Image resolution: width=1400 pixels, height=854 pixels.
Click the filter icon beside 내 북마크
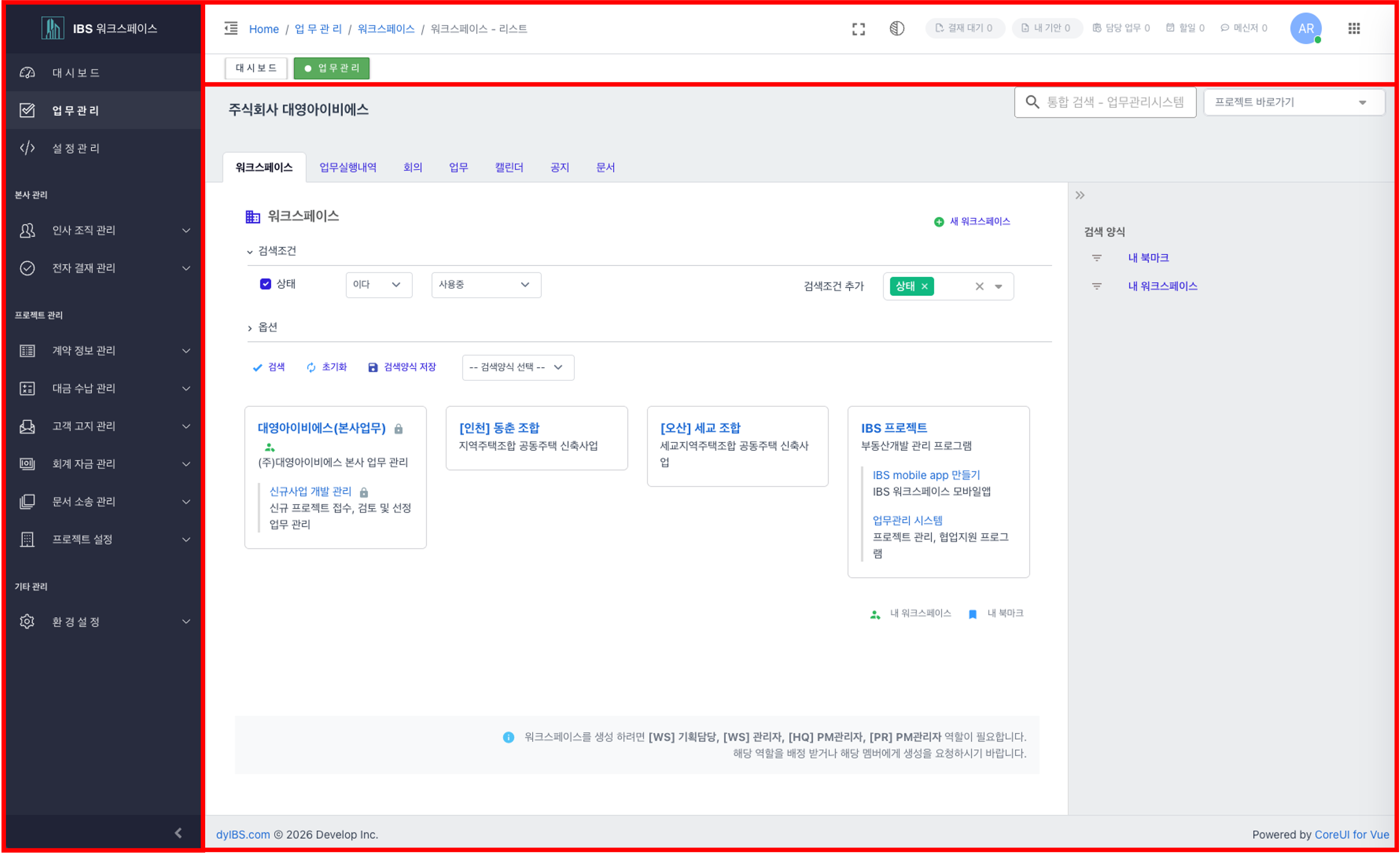1096,258
